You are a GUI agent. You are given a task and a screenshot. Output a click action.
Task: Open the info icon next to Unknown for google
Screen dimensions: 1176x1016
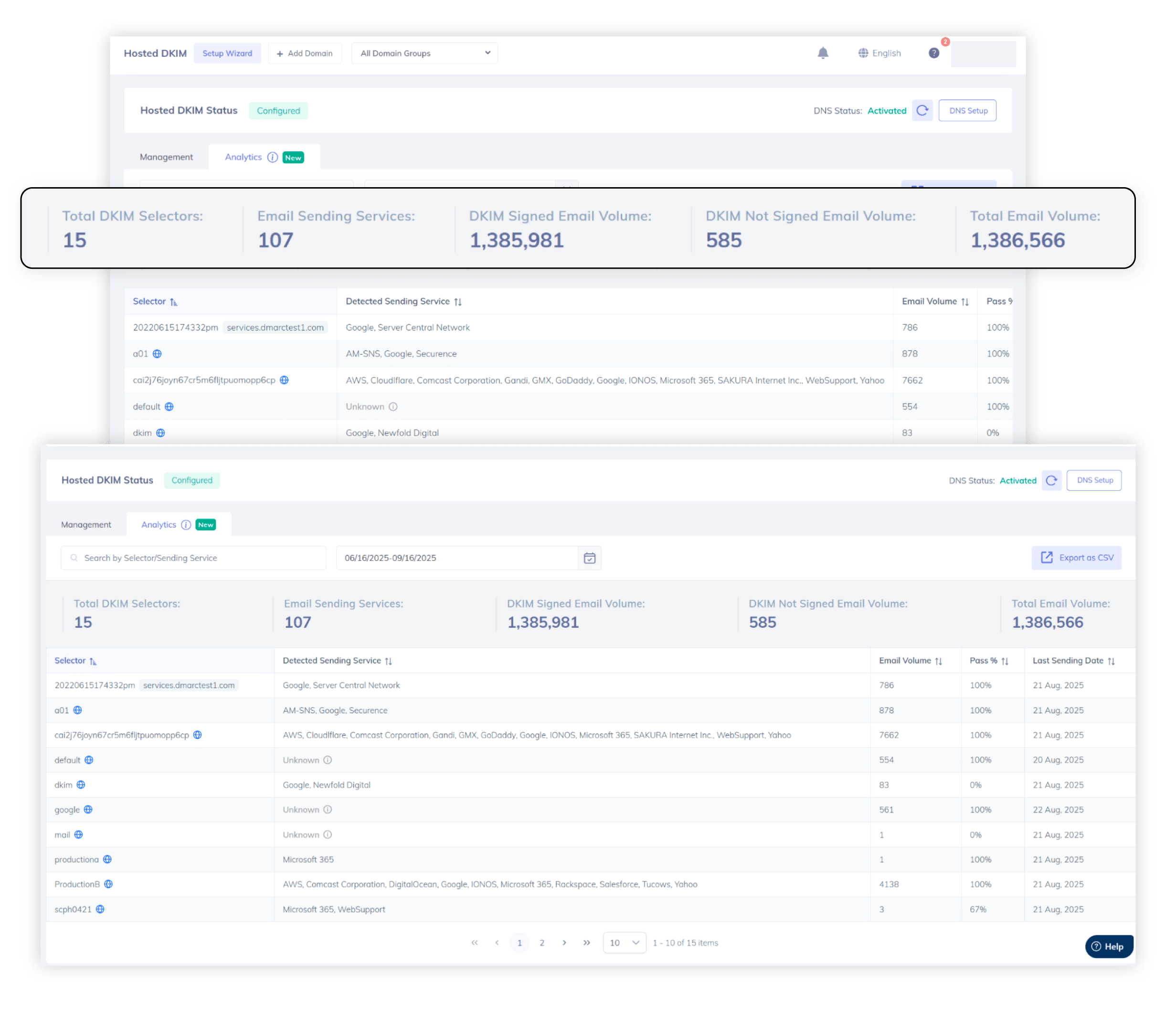tap(328, 809)
